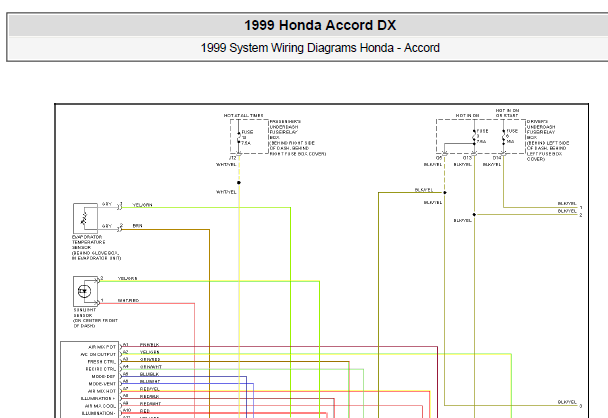Click the RED/WHT wire label at A9
Screen dimensions: 608x418
(x=150, y=404)
